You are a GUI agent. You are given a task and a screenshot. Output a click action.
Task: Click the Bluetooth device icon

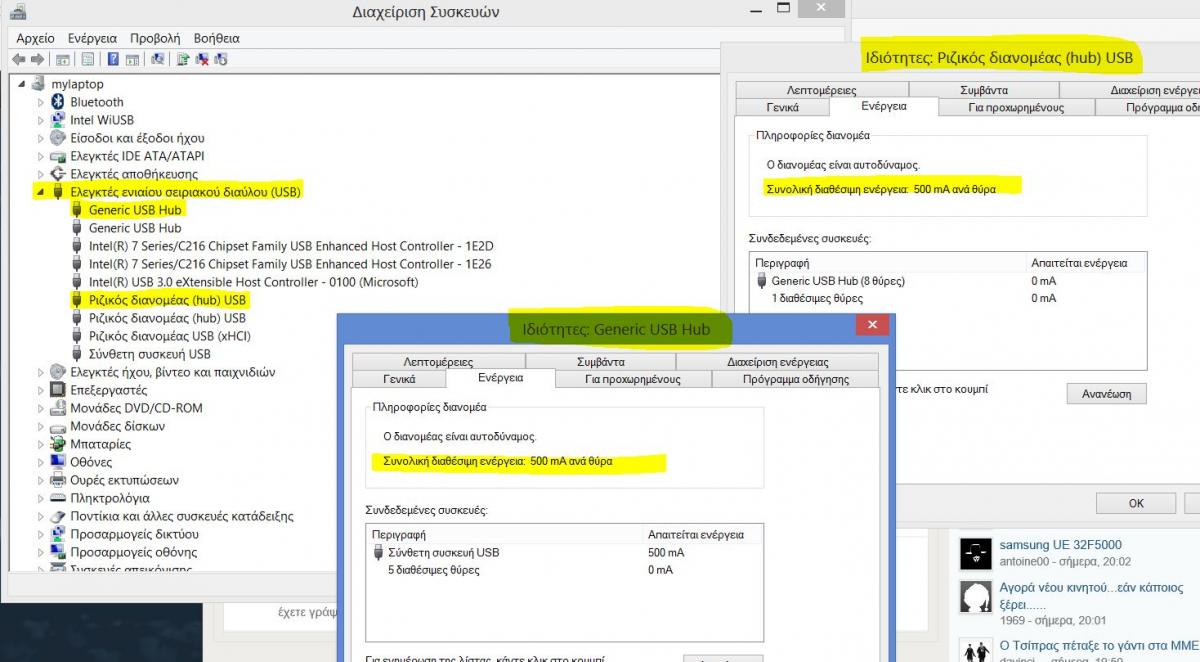58,102
